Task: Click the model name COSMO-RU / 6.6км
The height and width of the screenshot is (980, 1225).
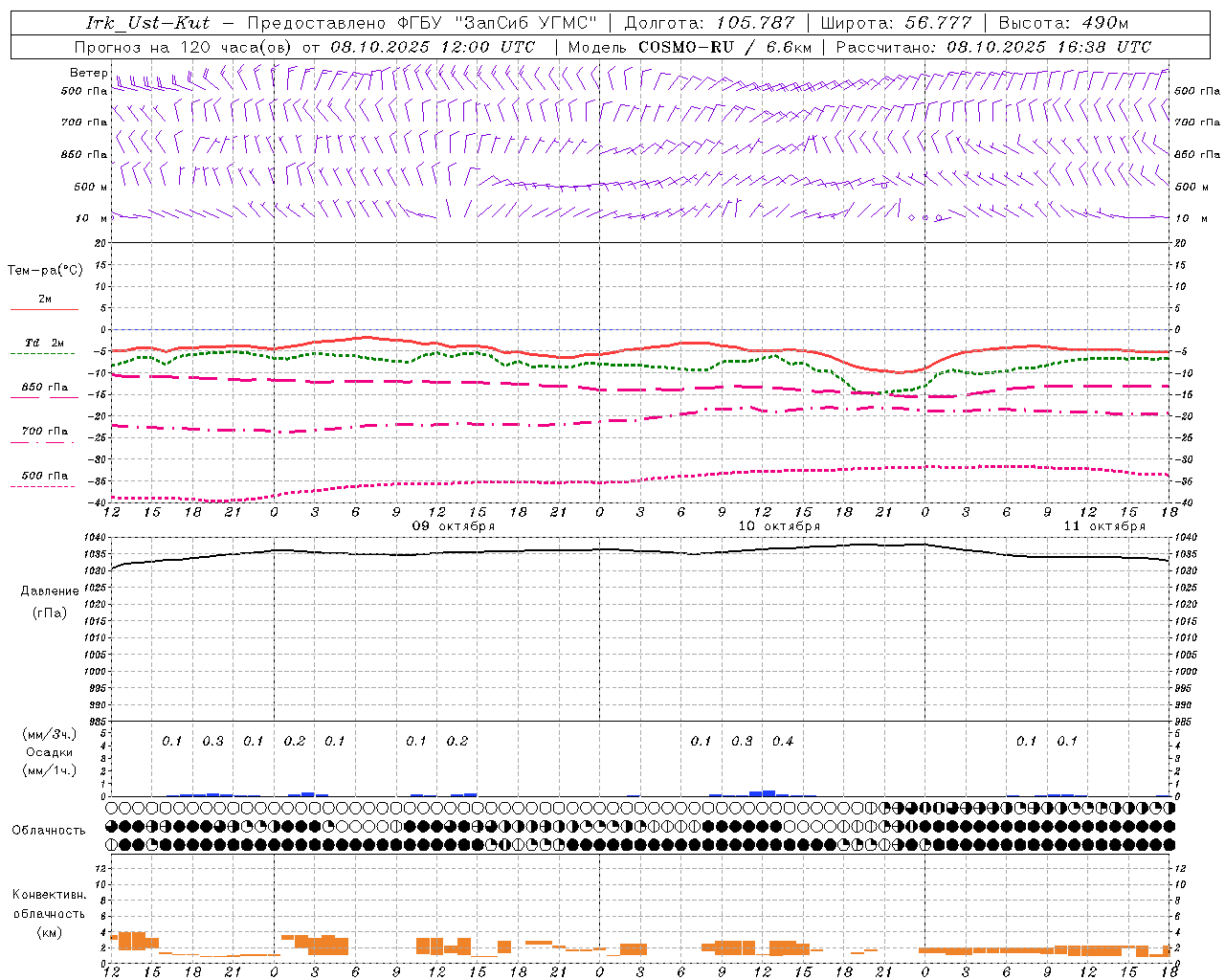Action: pyautogui.click(x=724, y=47)
